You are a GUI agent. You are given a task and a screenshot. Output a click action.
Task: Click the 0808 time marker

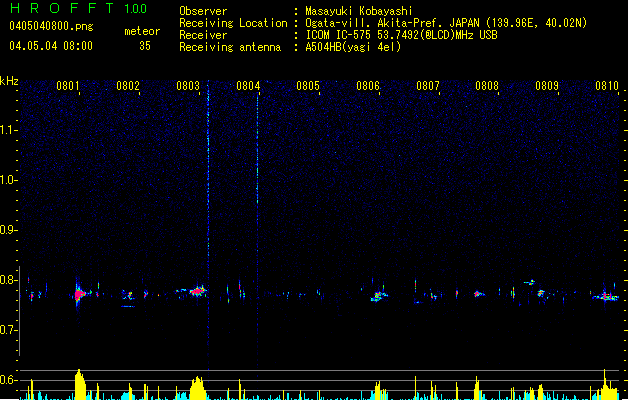tap(487, 86)
